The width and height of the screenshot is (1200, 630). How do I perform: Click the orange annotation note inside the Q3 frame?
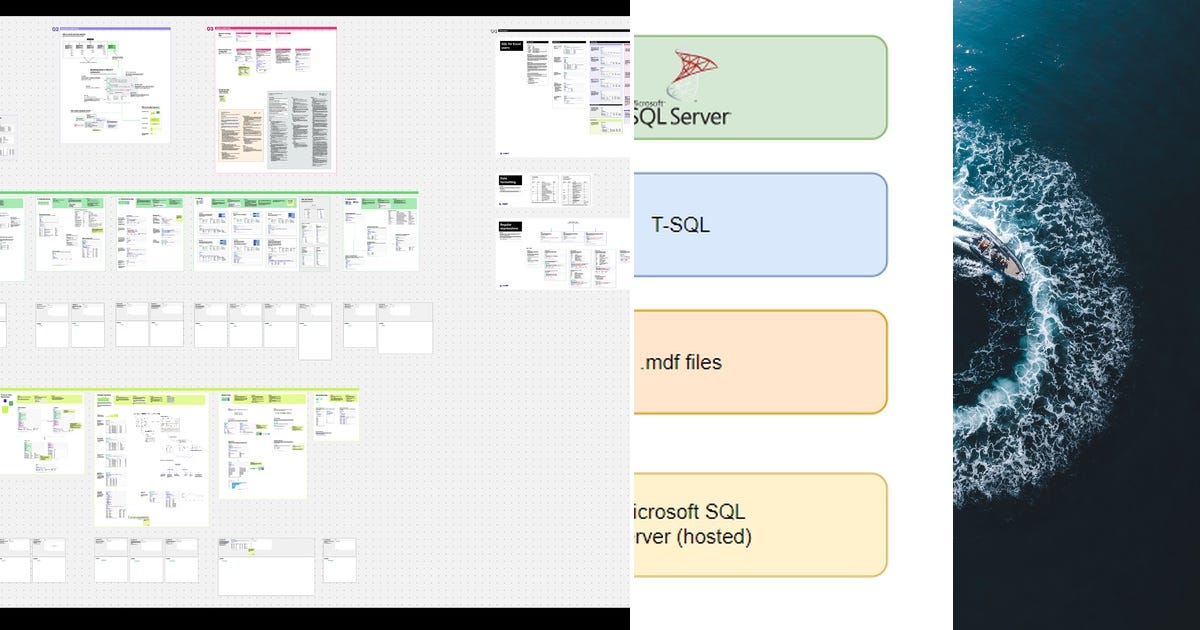point(241,137)
